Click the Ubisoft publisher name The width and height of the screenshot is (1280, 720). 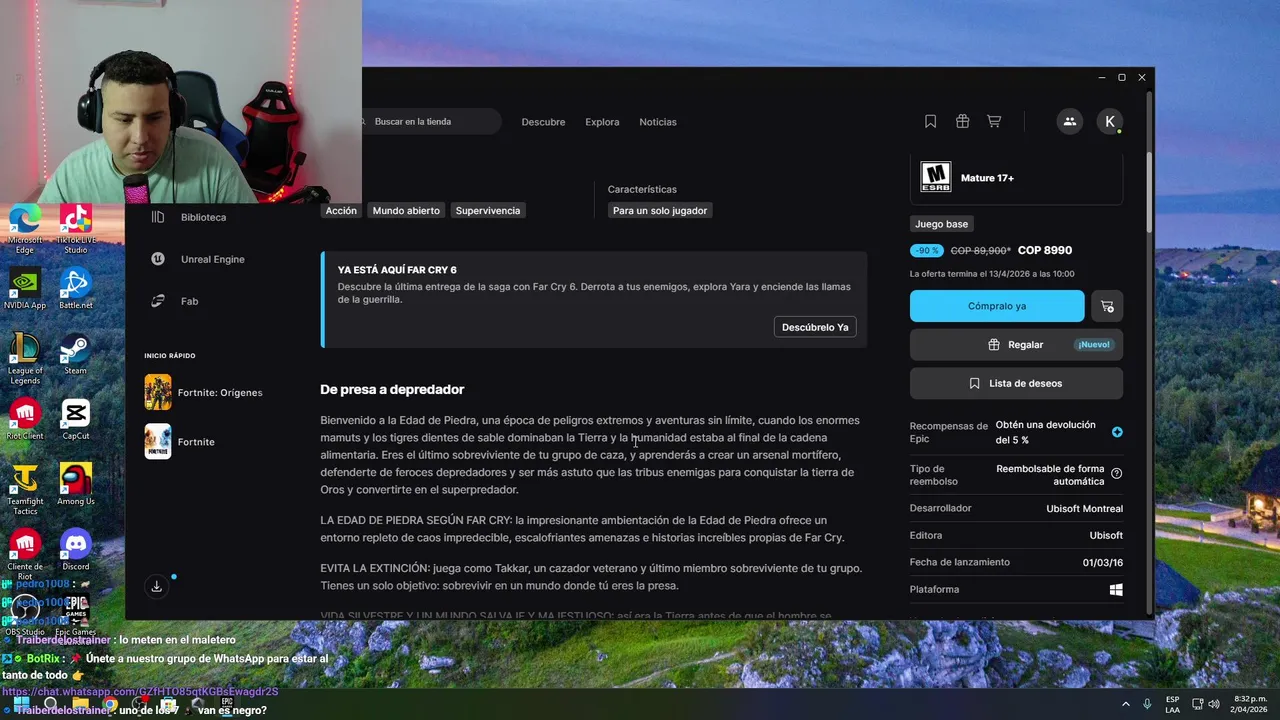click(1106, 535)
